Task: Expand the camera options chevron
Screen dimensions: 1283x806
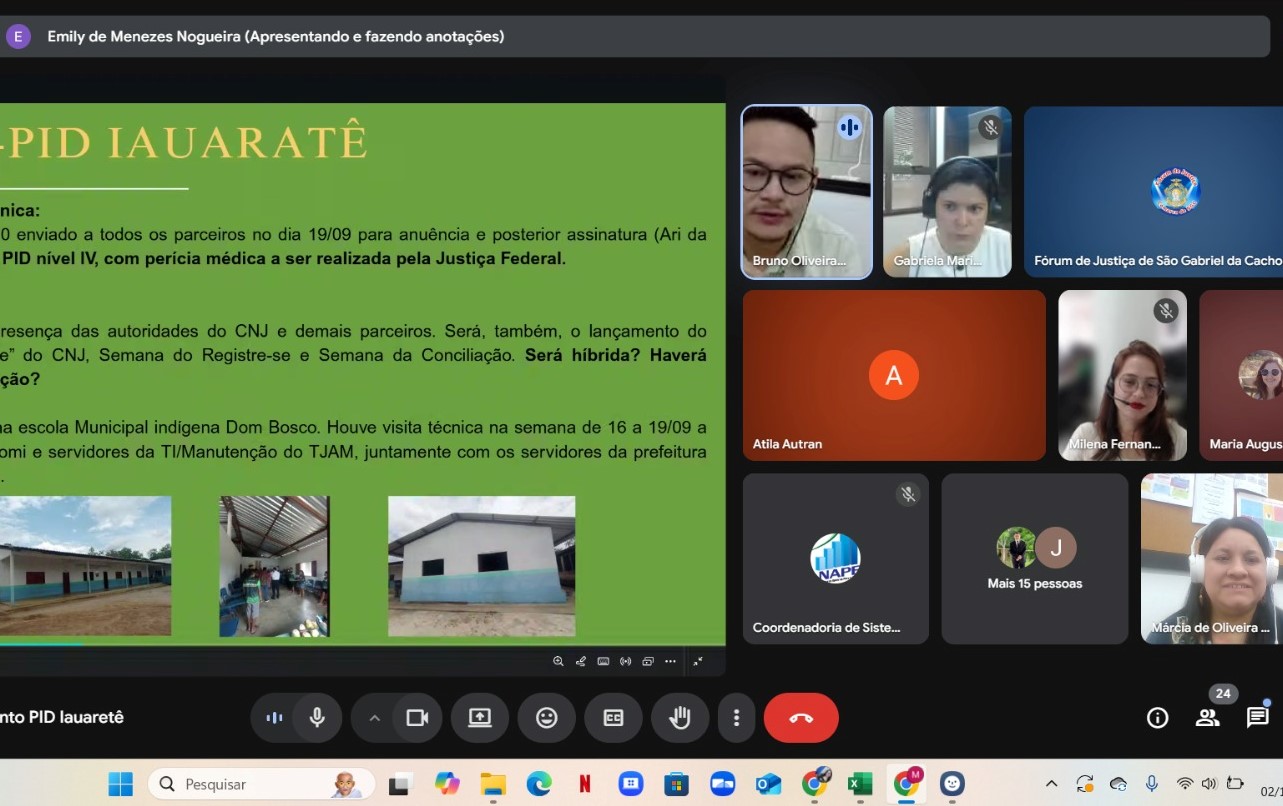Action: [375, 718]
